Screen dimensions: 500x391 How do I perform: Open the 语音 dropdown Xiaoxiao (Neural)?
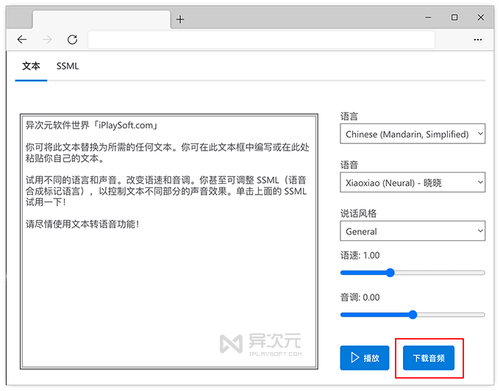(413, 182)
